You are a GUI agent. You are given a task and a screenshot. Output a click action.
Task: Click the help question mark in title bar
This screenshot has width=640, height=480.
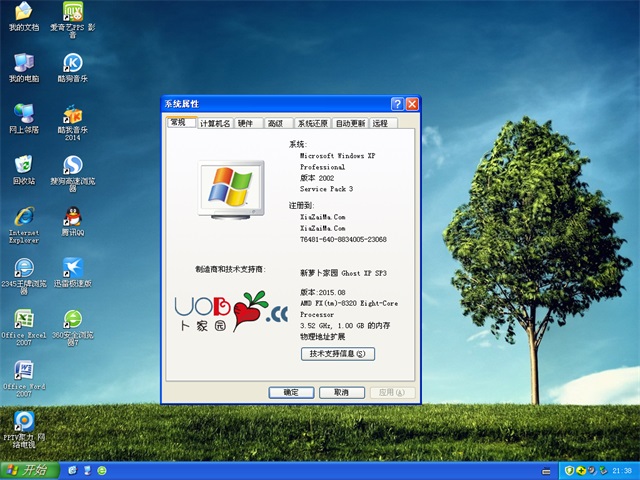[x=397, y=104]
